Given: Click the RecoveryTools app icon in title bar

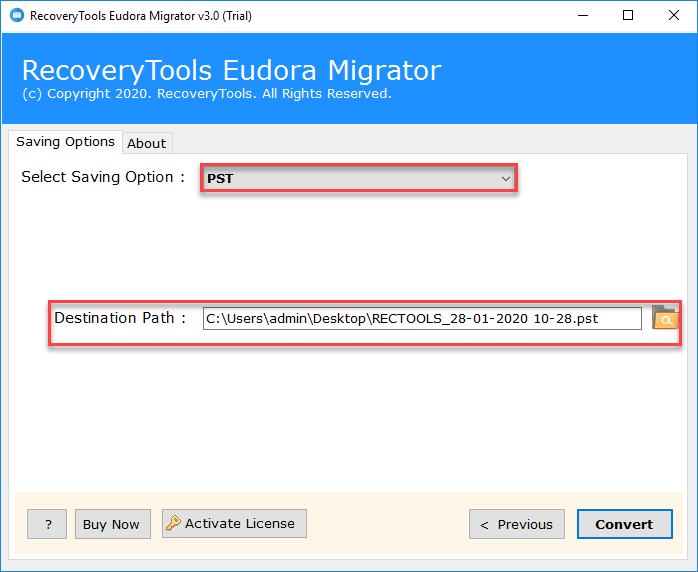Looking at the screenshot, I should [x=16, y=15].
